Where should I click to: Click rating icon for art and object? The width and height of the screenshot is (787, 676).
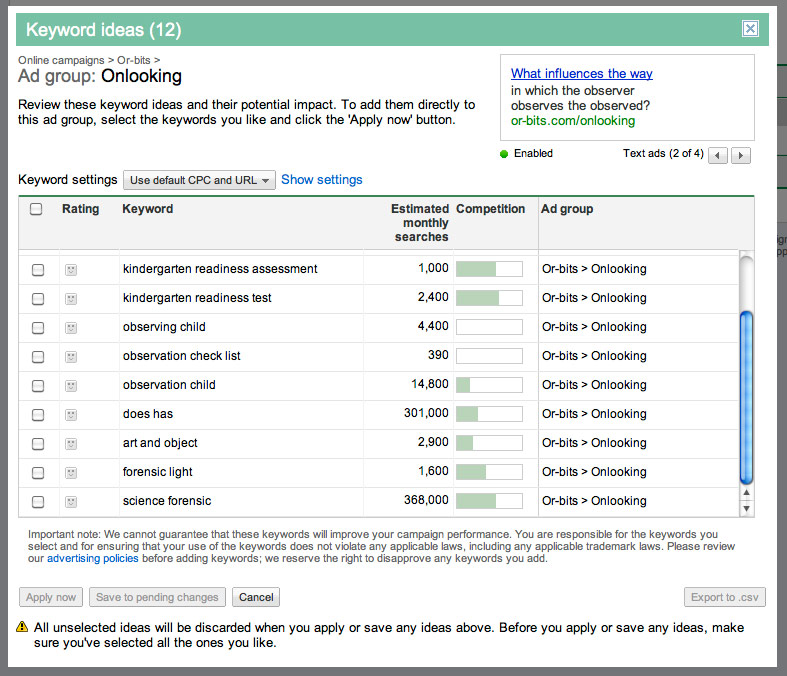pos(71,444)
